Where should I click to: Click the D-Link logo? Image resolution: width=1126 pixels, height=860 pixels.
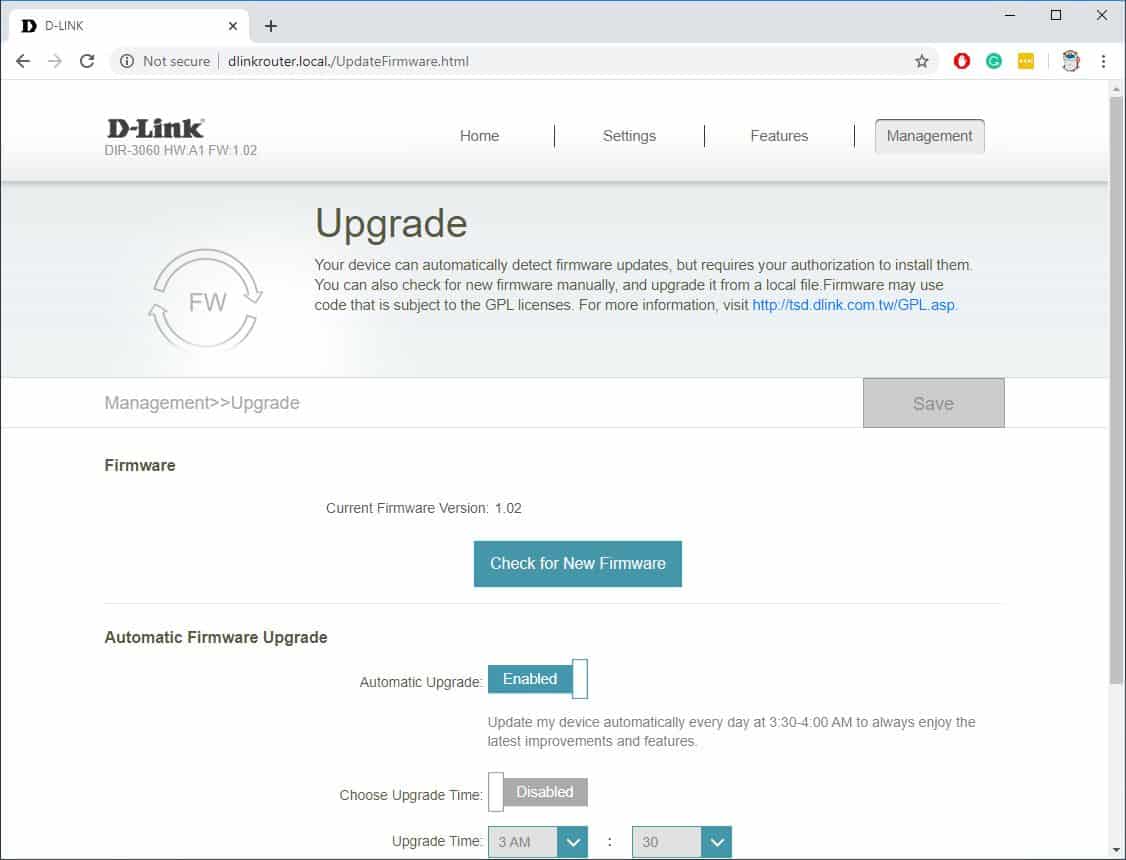click(x=155, y=129)
